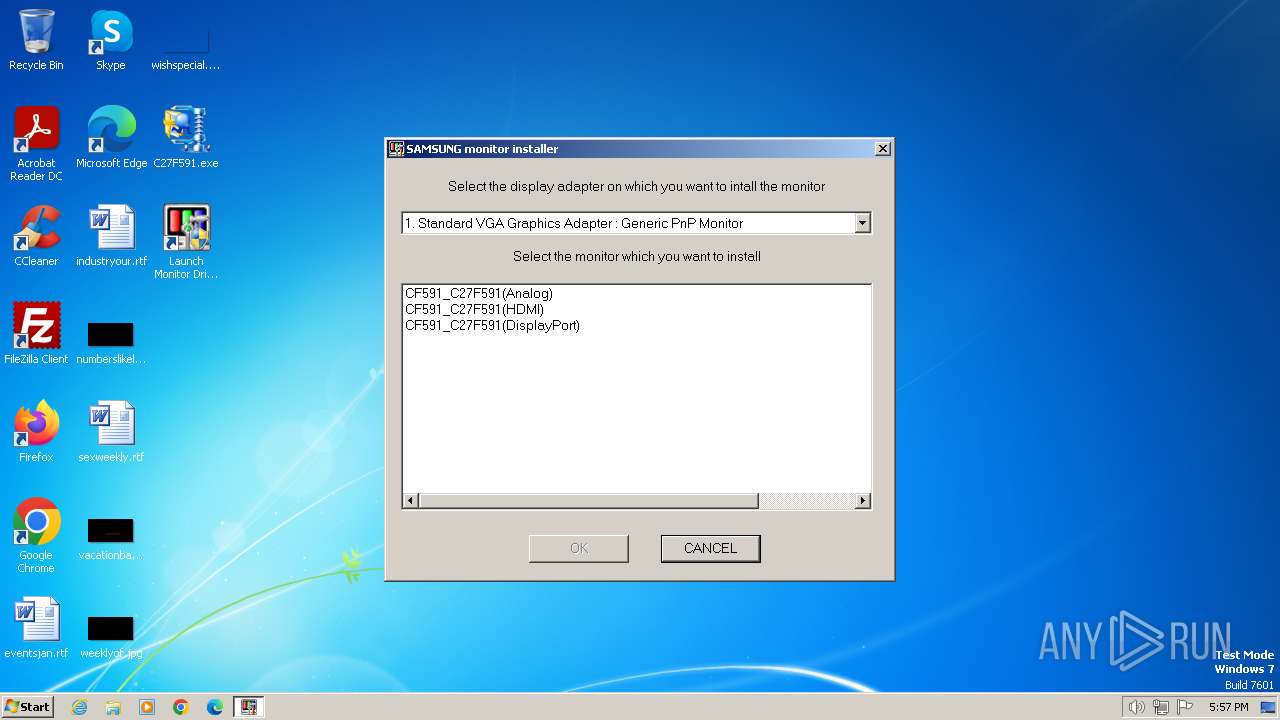Click Samsung installer taskbar button
Image resolution: width=1280 pixels, height=720 pixels.
click(249, 707)
